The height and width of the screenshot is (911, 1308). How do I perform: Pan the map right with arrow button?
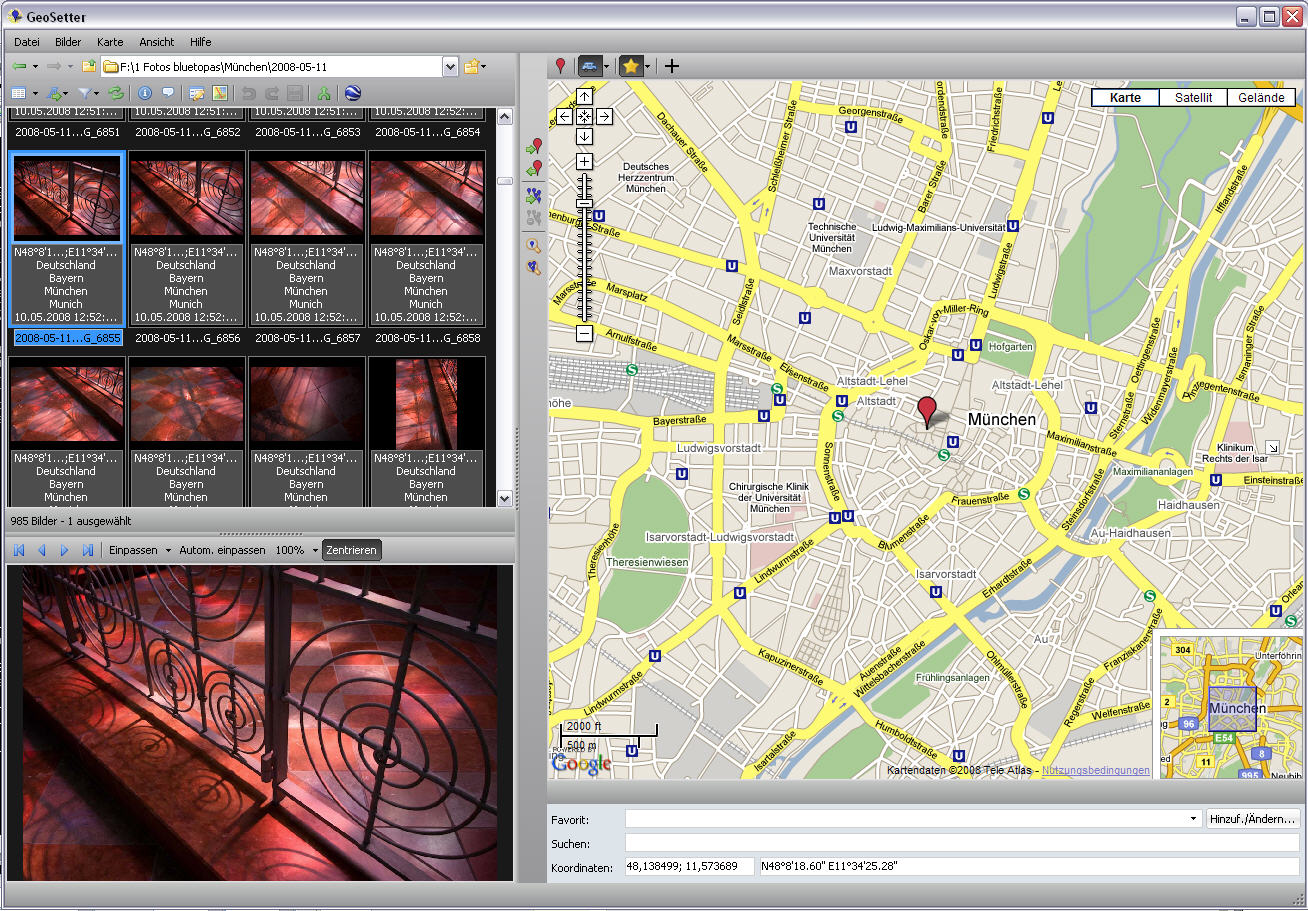pyautogui.click(x=604, y=116)
